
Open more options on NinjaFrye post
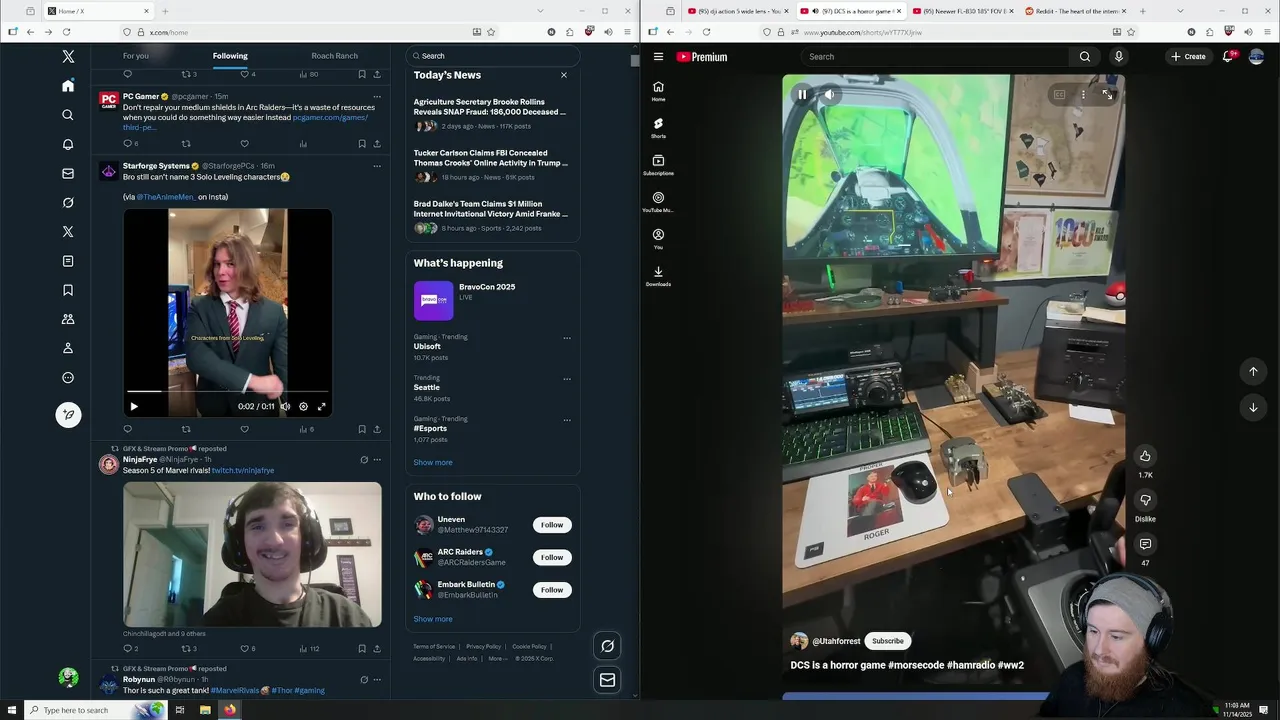377,460
